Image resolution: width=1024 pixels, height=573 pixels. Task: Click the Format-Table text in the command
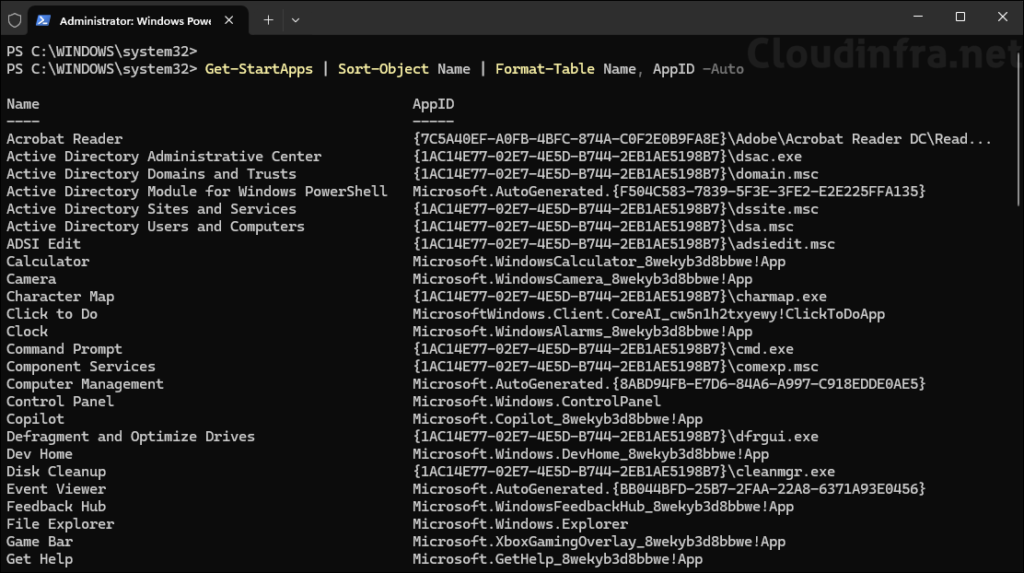pos(545,69)
